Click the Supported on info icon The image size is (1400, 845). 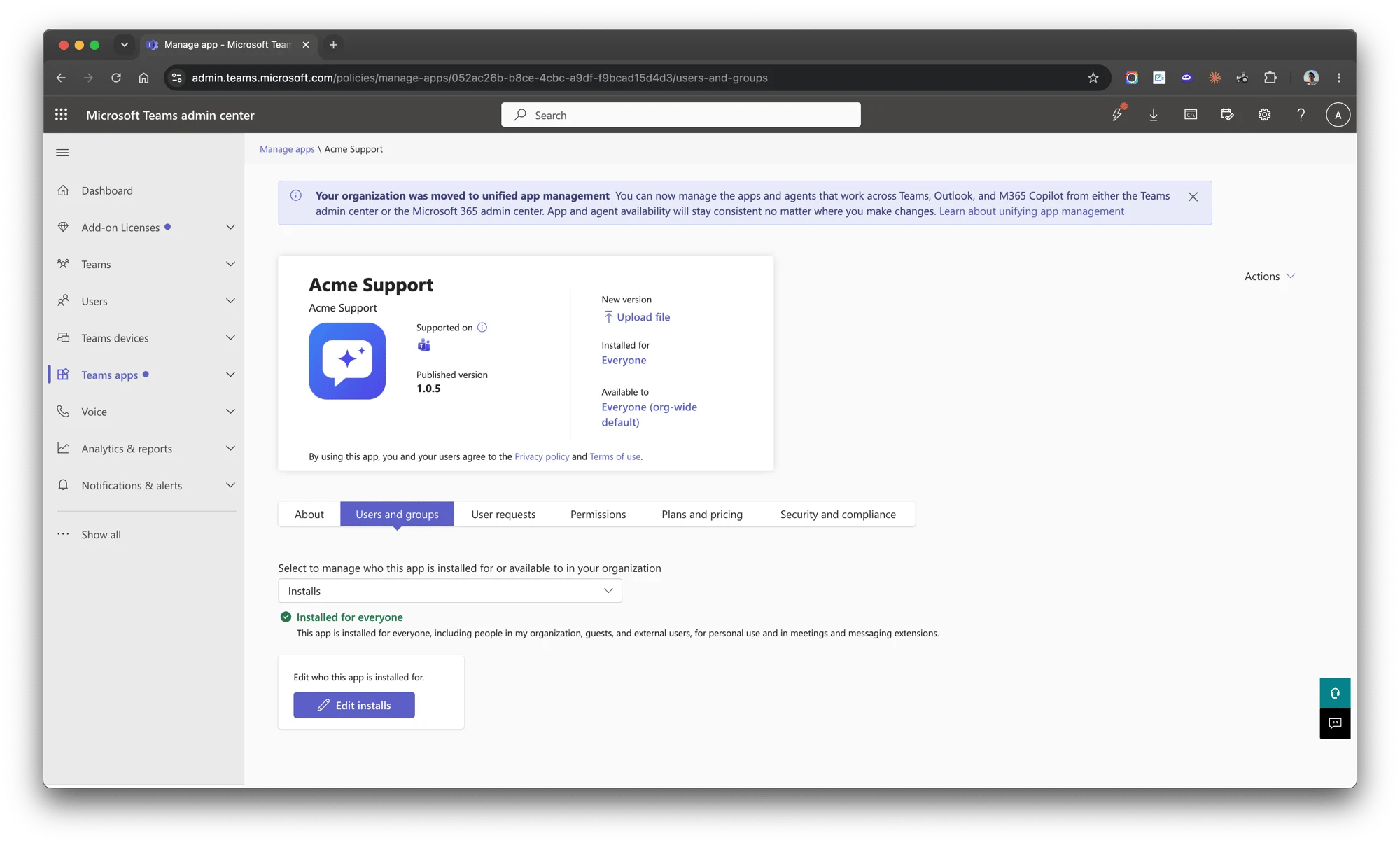point(482,328)
